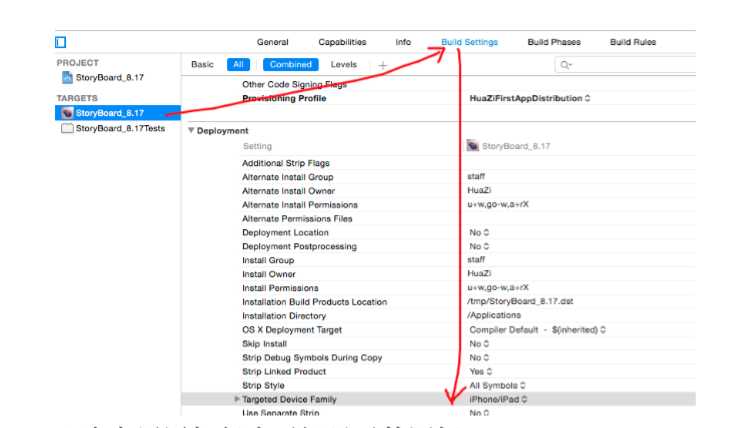
Task: Click Alternate Permissions Files setting
Action: [x=297, y=219]
